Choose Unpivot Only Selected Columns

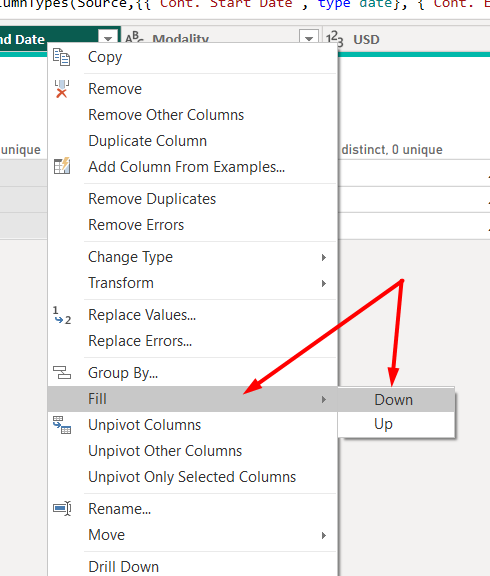coord(192,478)
